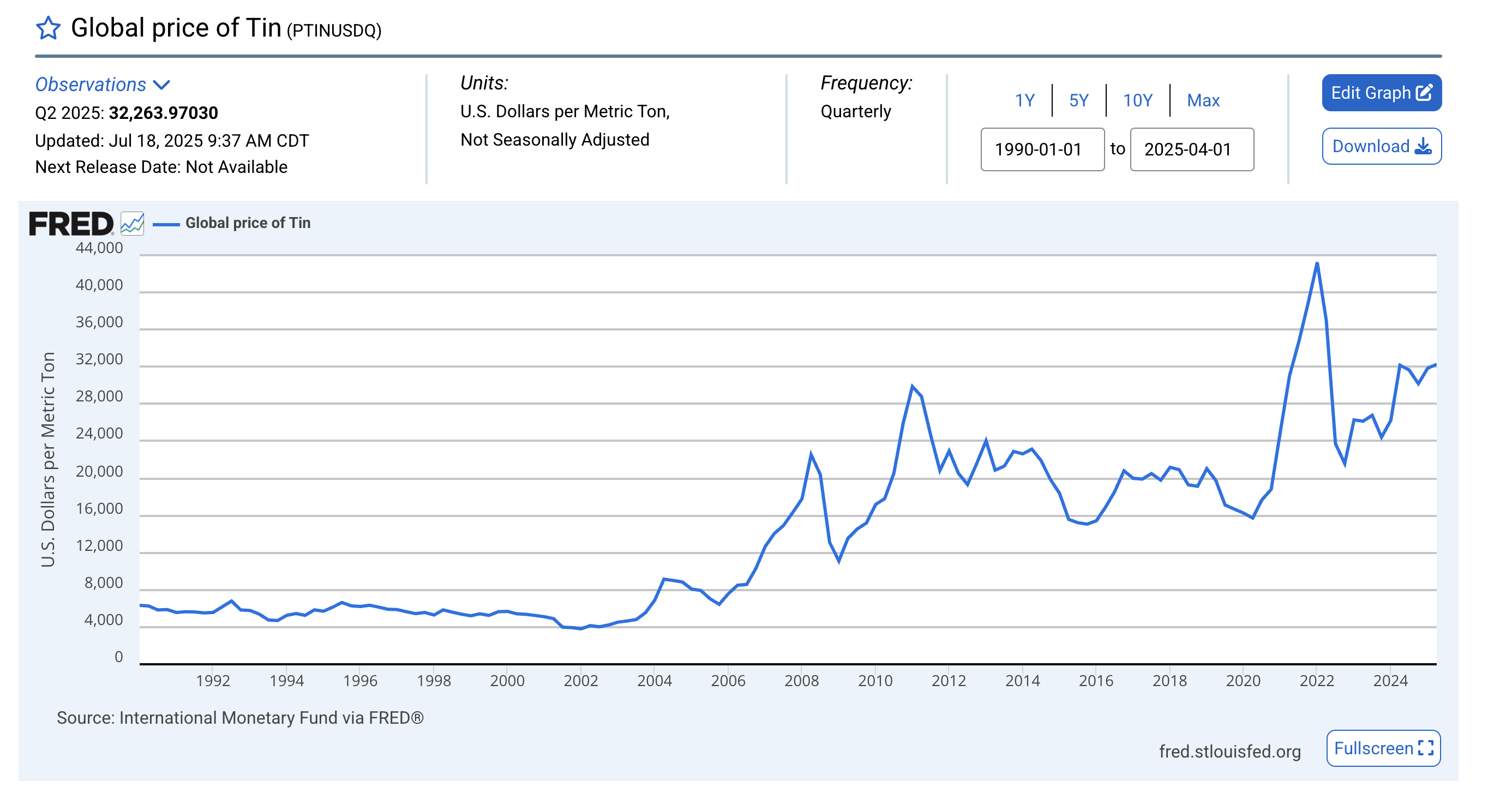Click the 1992 x-axis label
The height and width of the screenshot is (793, 1512).
point(213,680)
